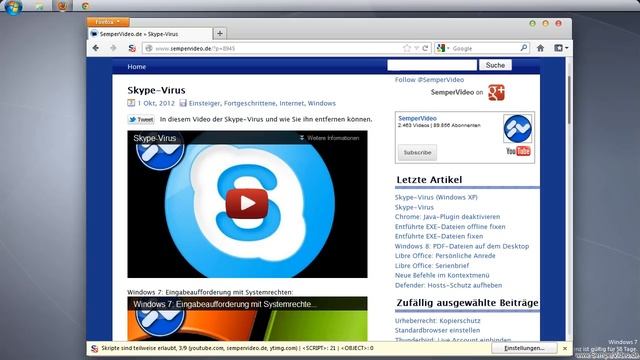Open Libre Office: Persönliche Anrede
This screenshot has width=640, height=360.
(445, 256)
